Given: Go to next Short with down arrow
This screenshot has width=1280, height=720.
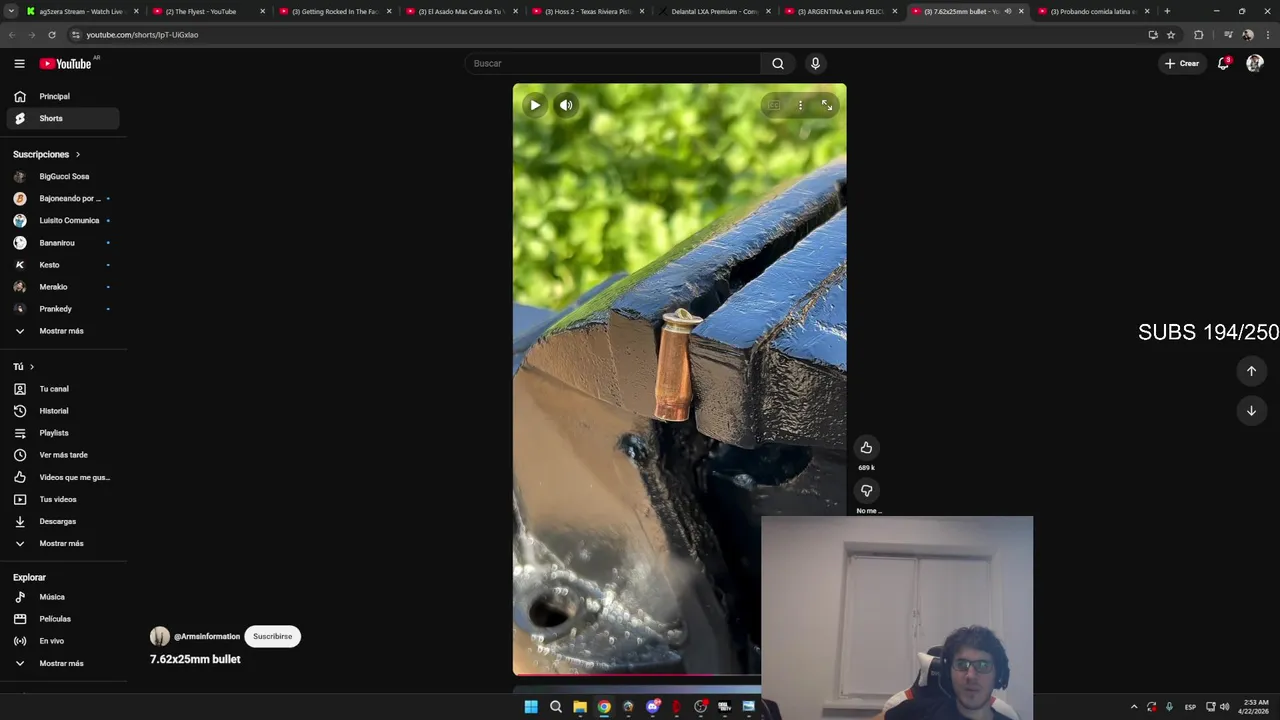Looking at the screenshot, I should tap(1251, 411).
